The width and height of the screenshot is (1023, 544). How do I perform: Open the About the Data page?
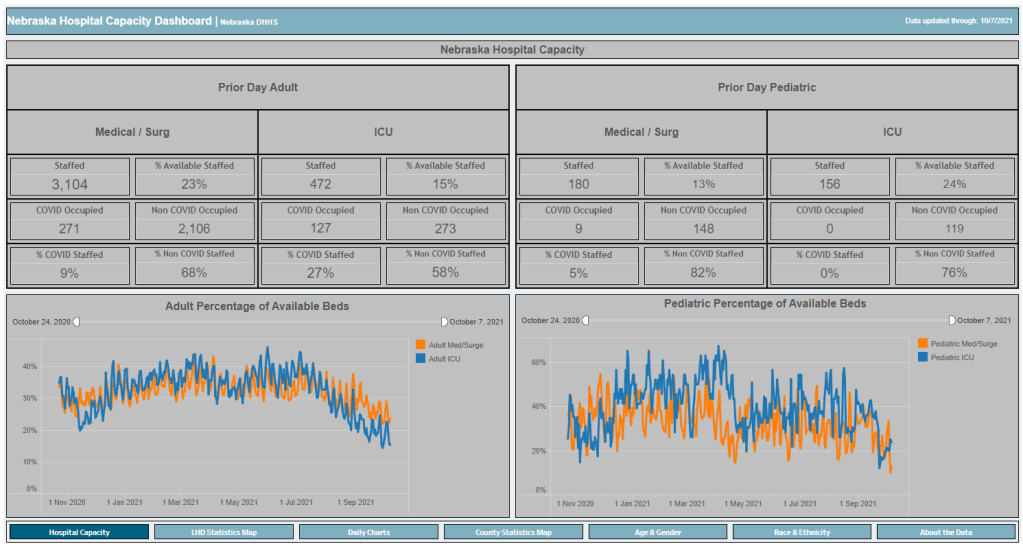(946, 532)
